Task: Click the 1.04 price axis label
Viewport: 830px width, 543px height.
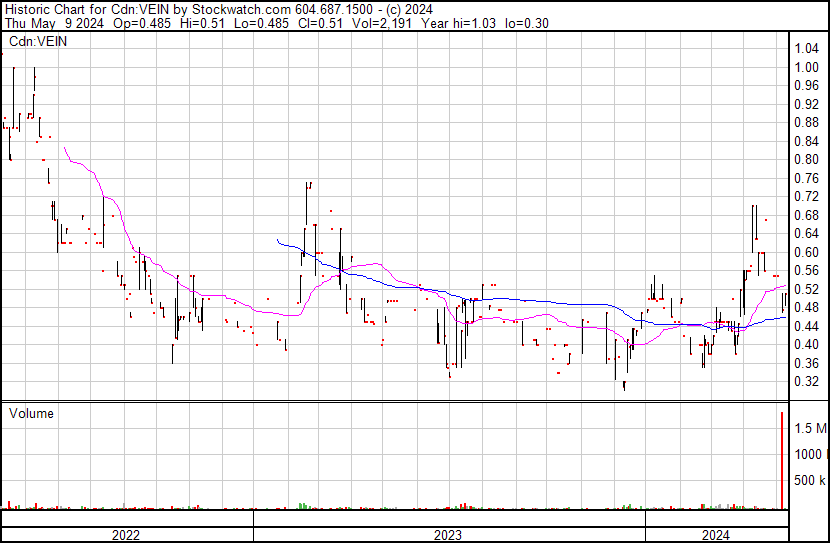Action: pyautogui.click(x=807, y=49)
